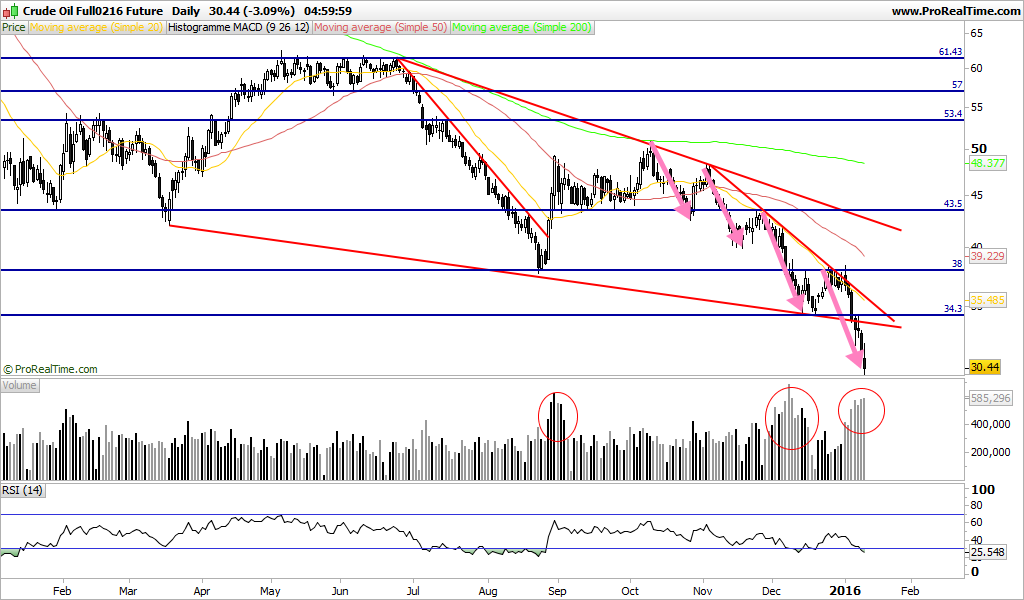Select the Price legend label
Viewport: 1024px width, 600px height.
coord(14,27)
